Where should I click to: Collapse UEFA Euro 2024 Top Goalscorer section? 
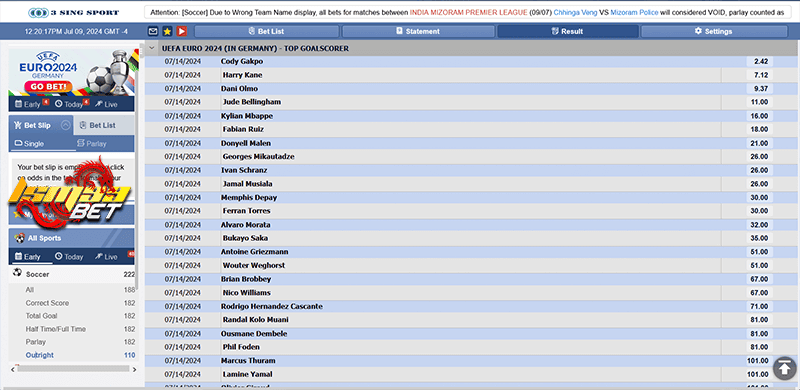coord(152,48)
